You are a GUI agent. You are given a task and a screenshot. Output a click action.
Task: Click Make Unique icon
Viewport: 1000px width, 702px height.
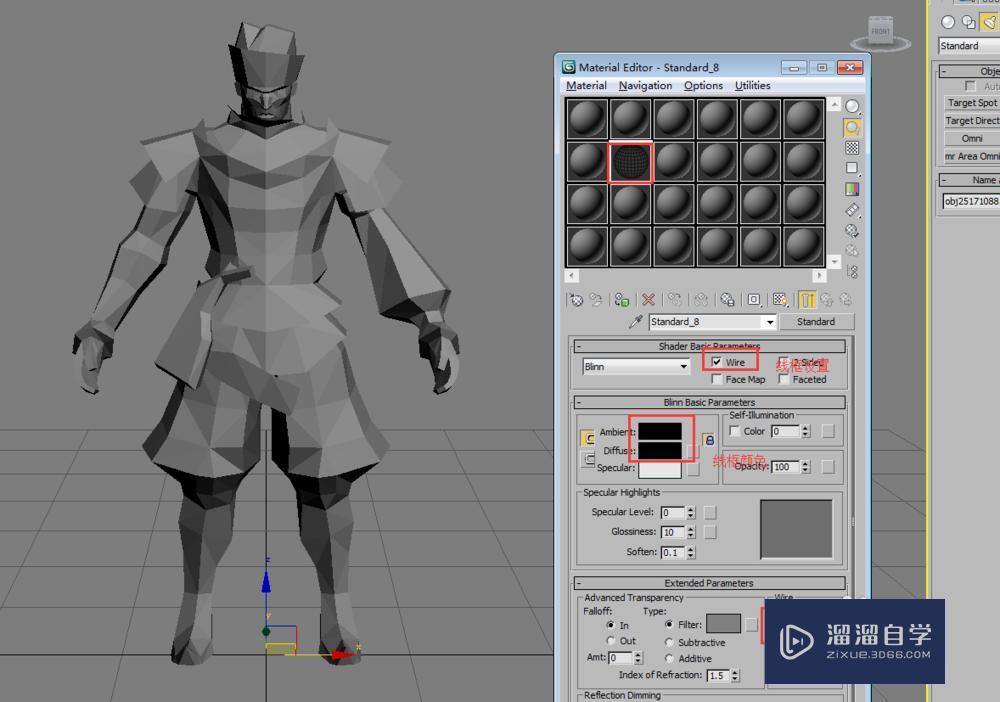click(701, 300)
